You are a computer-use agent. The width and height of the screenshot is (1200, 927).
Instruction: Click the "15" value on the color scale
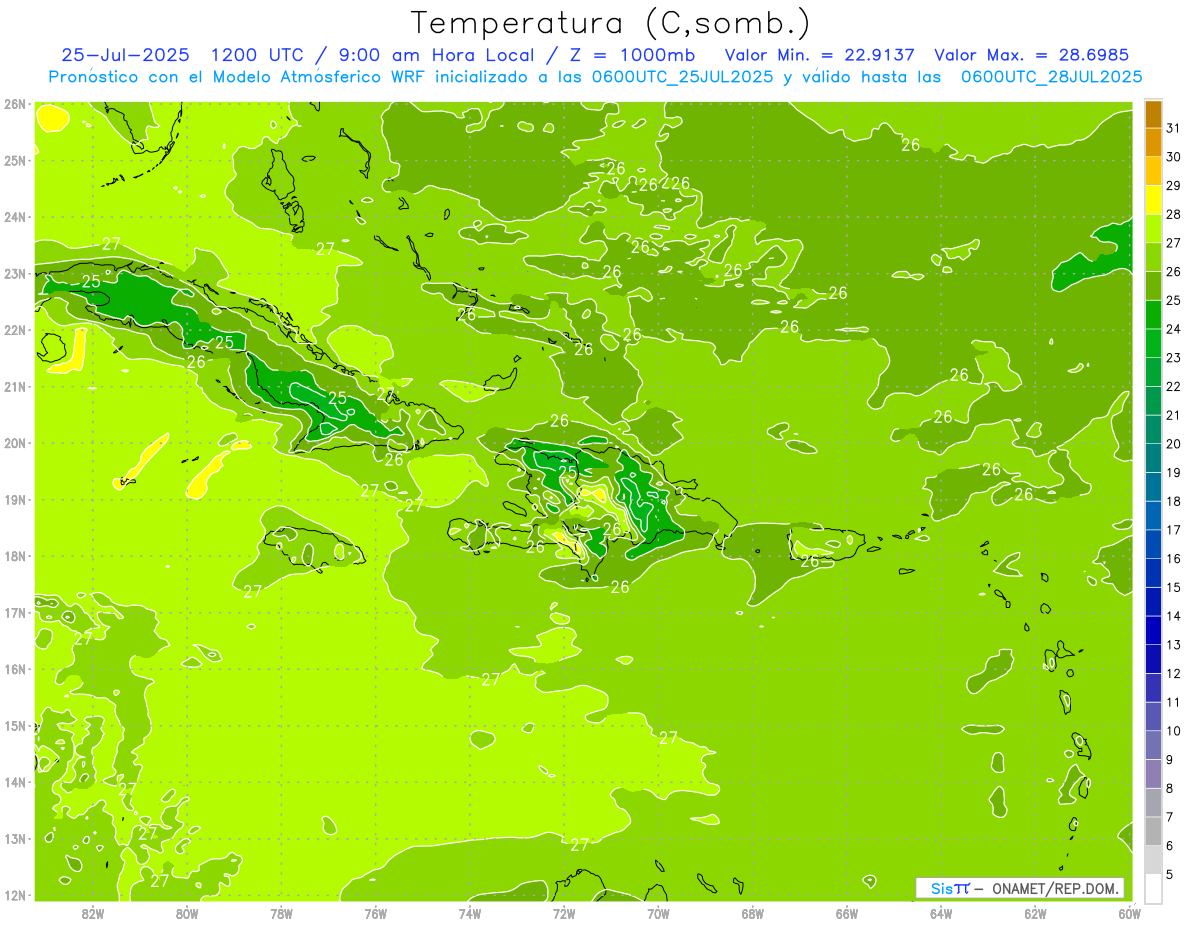click(1173, 587)
